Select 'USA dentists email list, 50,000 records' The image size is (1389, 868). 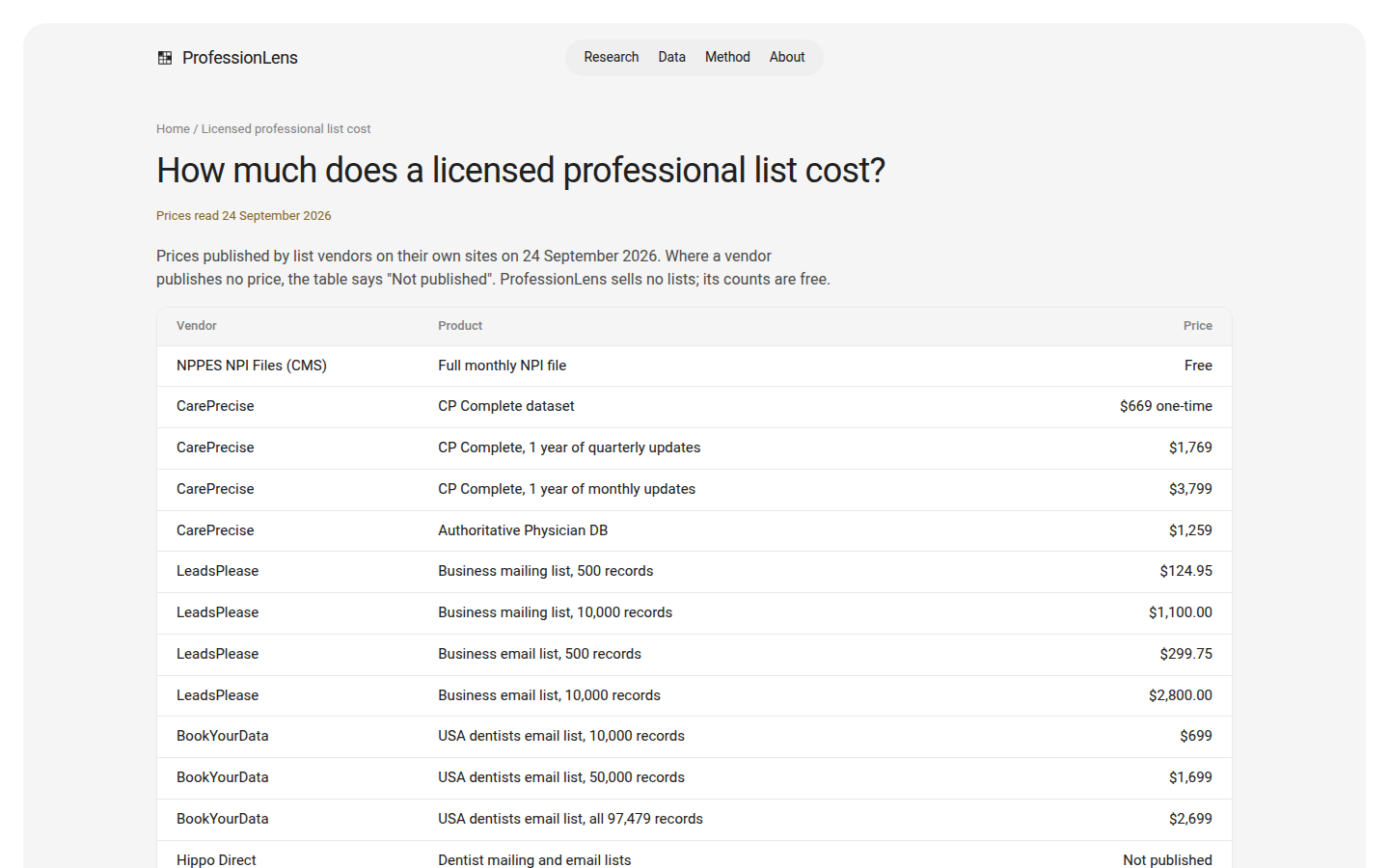tap(561, 777)
